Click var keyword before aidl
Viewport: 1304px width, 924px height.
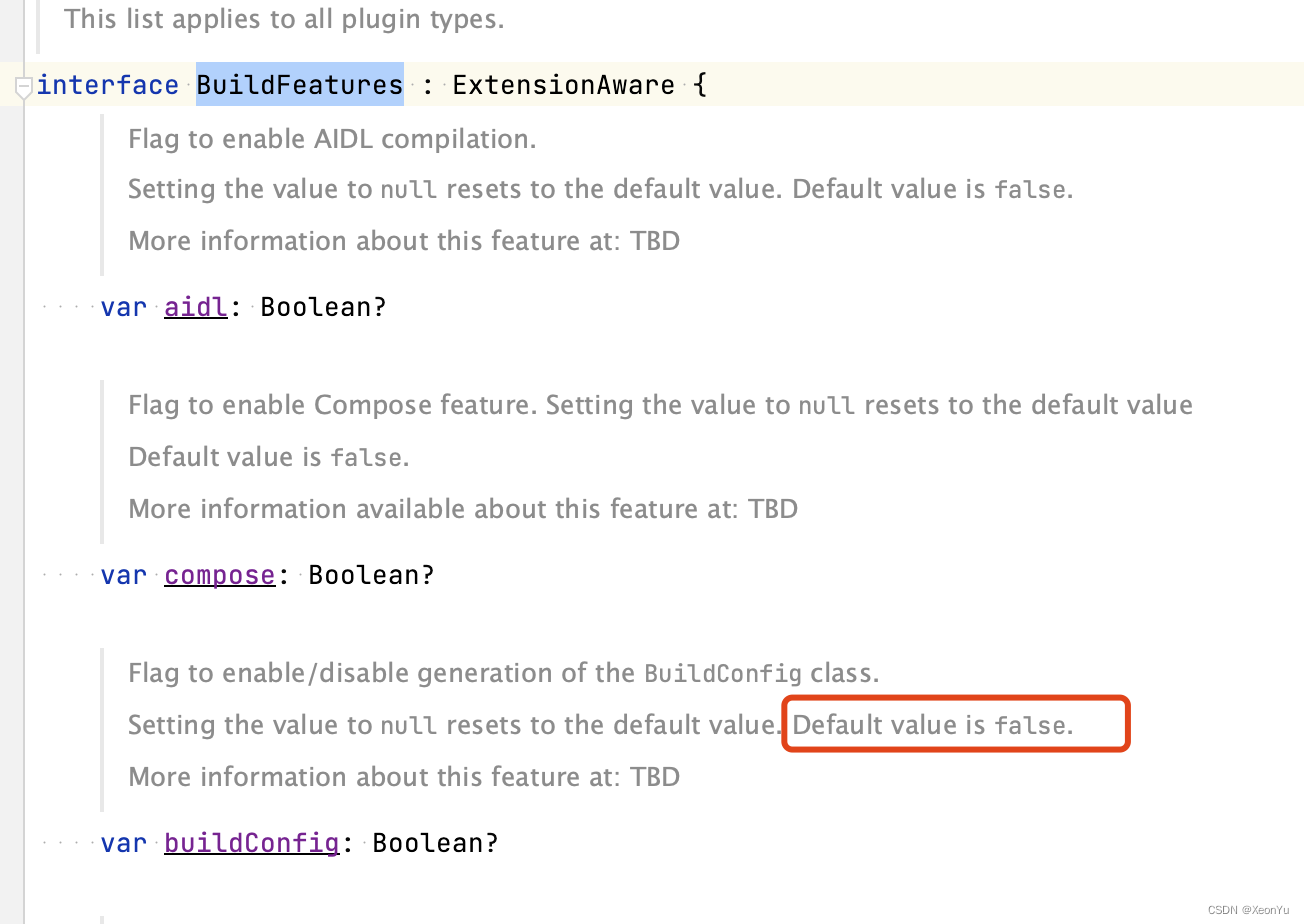tap(124, 307)
